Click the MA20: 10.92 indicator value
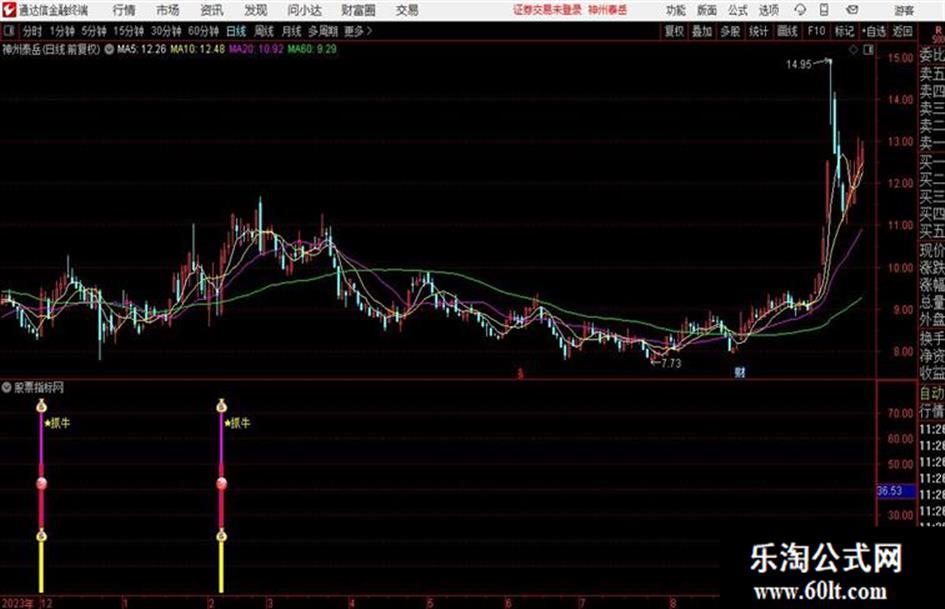The height and width of the screenshot is (609, 945). [256, 49]
